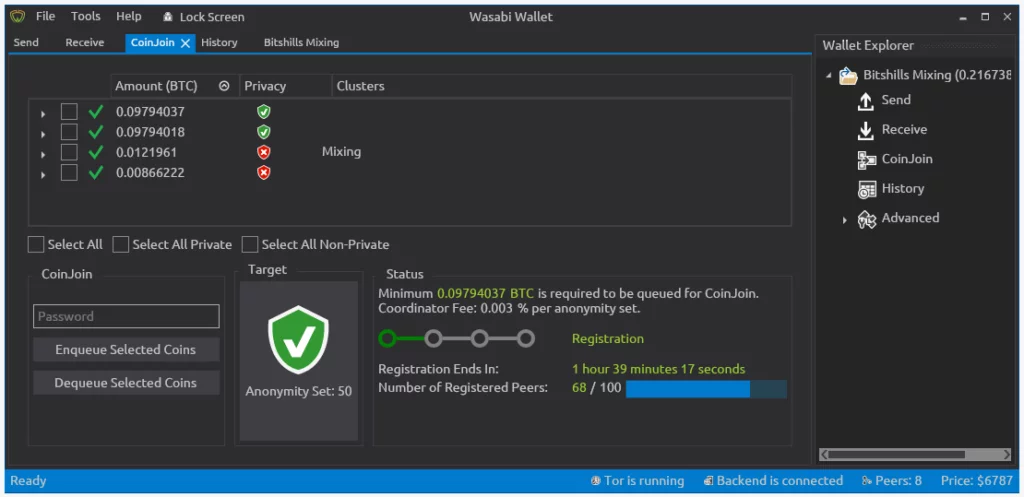This screenshot has height=497, width=1024.
Task: Click the CoinJoin icon in Wallet Explorer
Action: pos(867,160)
